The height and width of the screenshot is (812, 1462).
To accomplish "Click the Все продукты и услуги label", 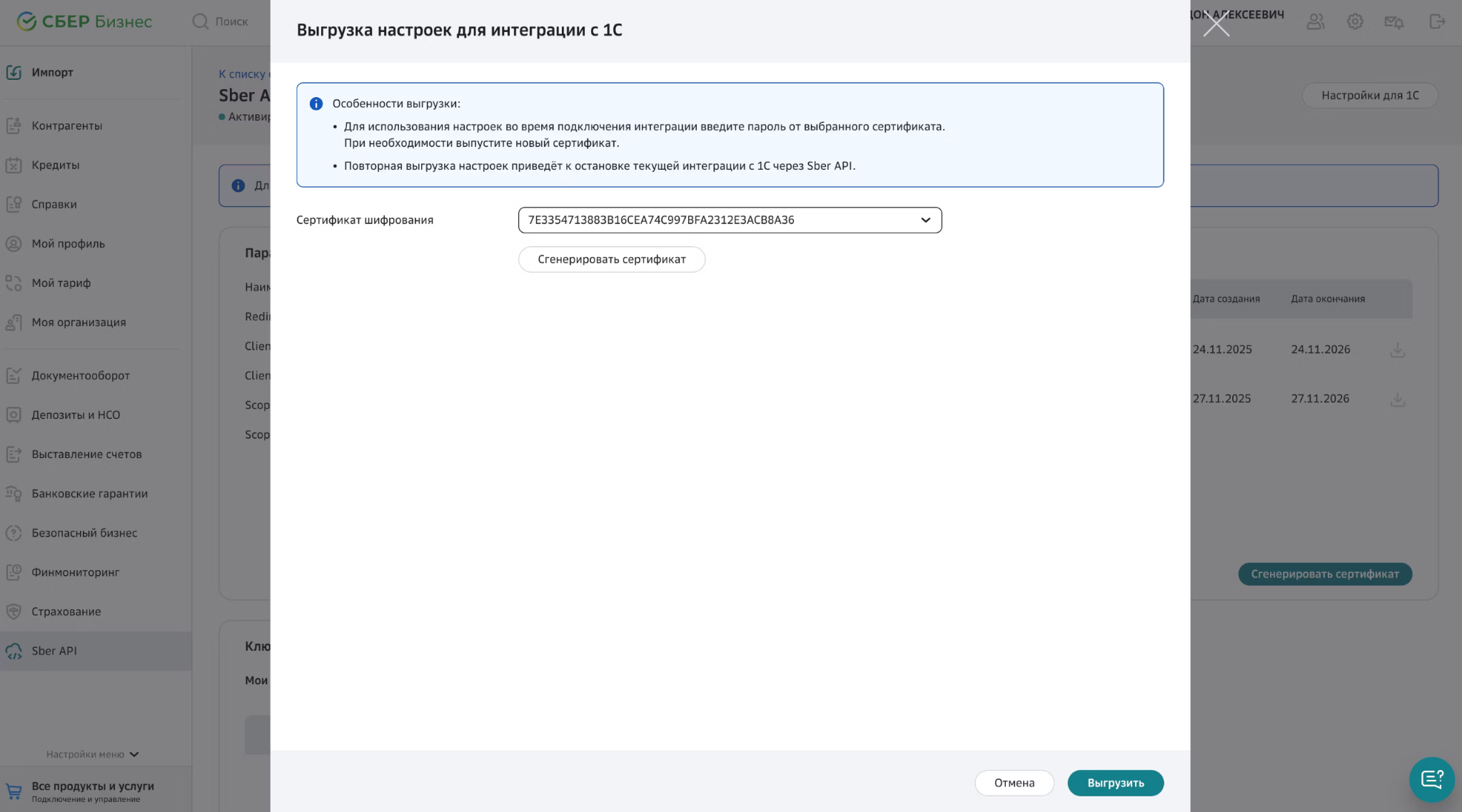I will 93,786.
